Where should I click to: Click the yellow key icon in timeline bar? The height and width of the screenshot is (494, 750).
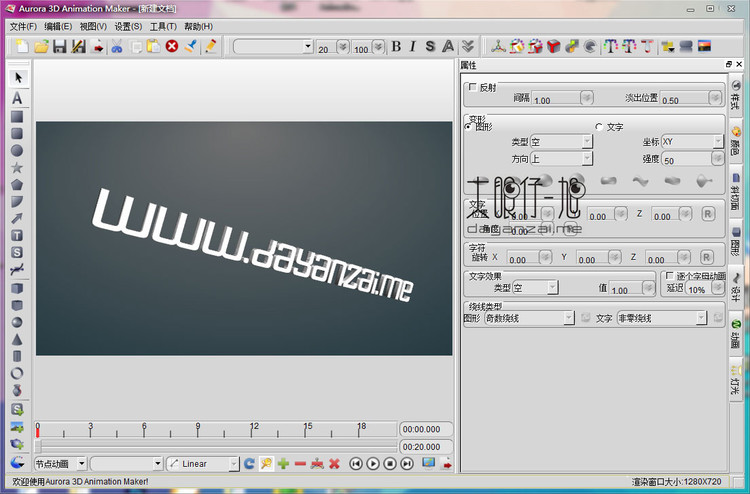pyautogui.click(x=266, y=463)
